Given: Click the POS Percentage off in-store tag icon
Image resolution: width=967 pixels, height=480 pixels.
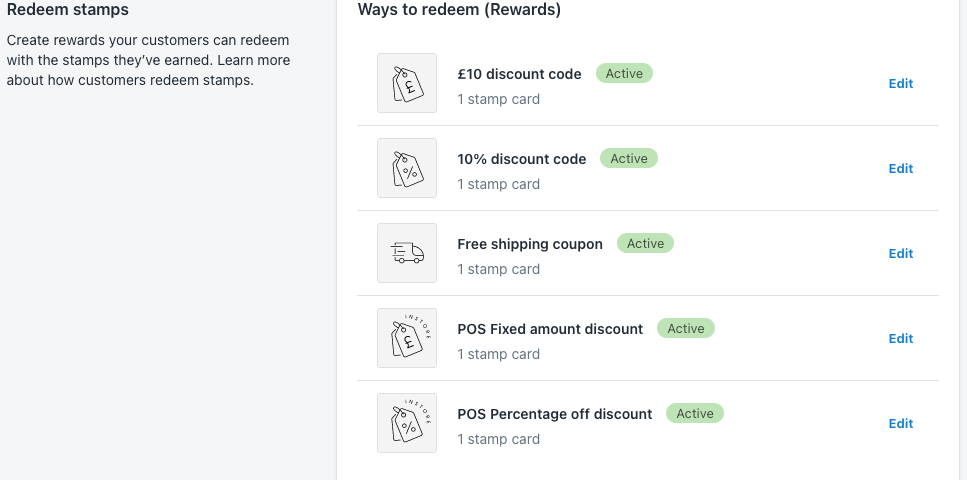Looking at the screenshot, I should pyautogui.click(x=407, y=423).
